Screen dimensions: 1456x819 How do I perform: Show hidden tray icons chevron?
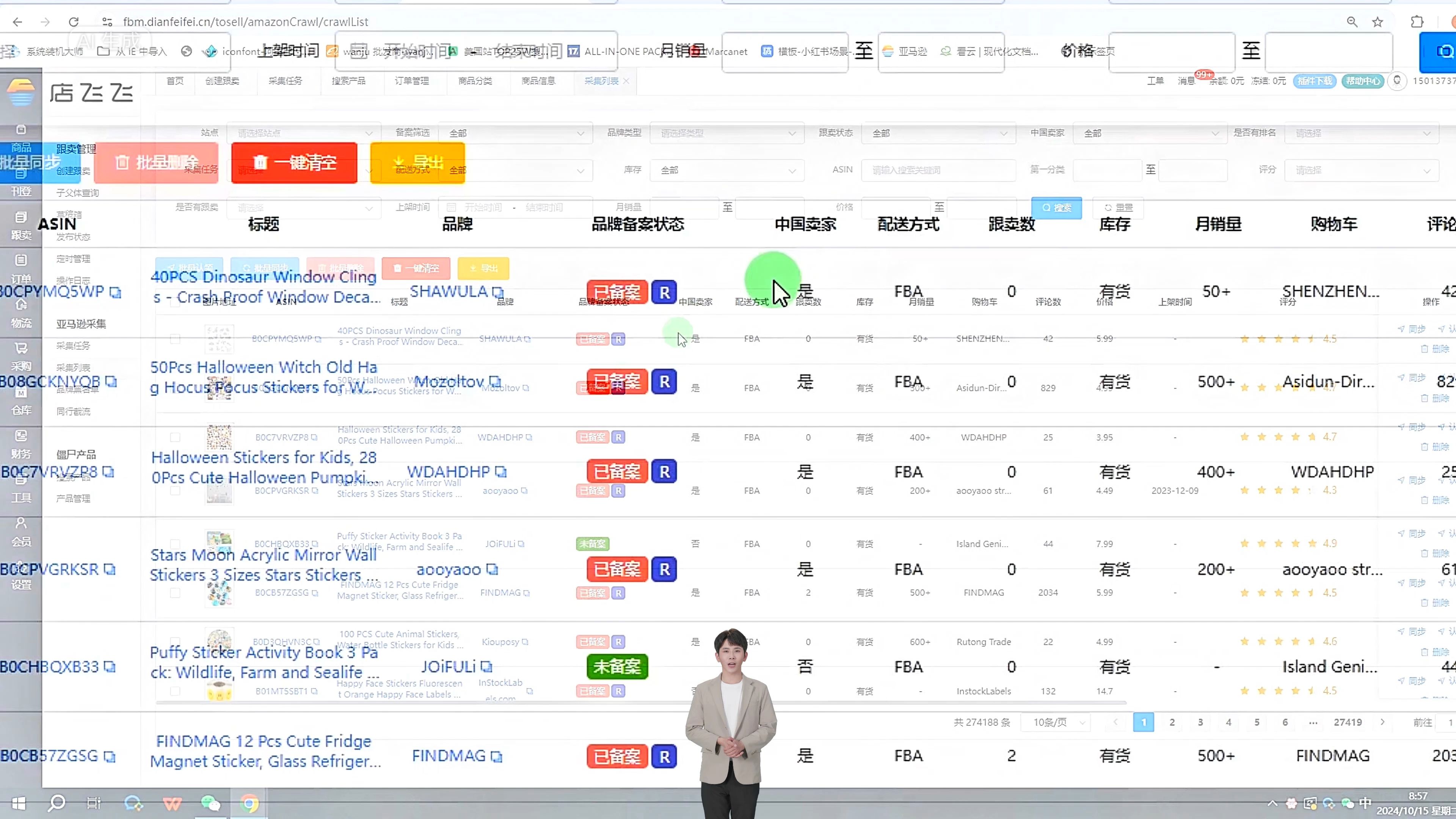1272,803
